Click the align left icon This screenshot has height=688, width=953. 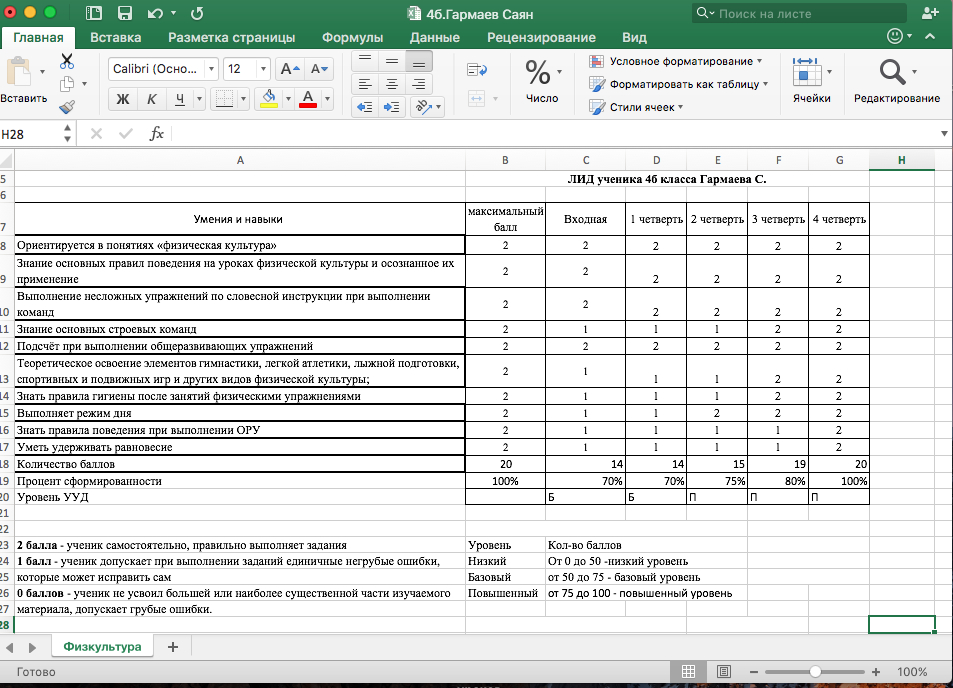point(365,84)
